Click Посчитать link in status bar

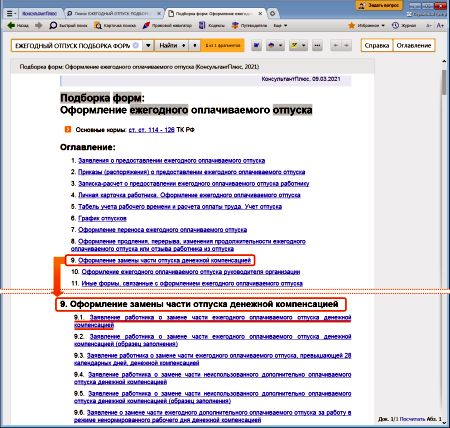tap(412, 419)
